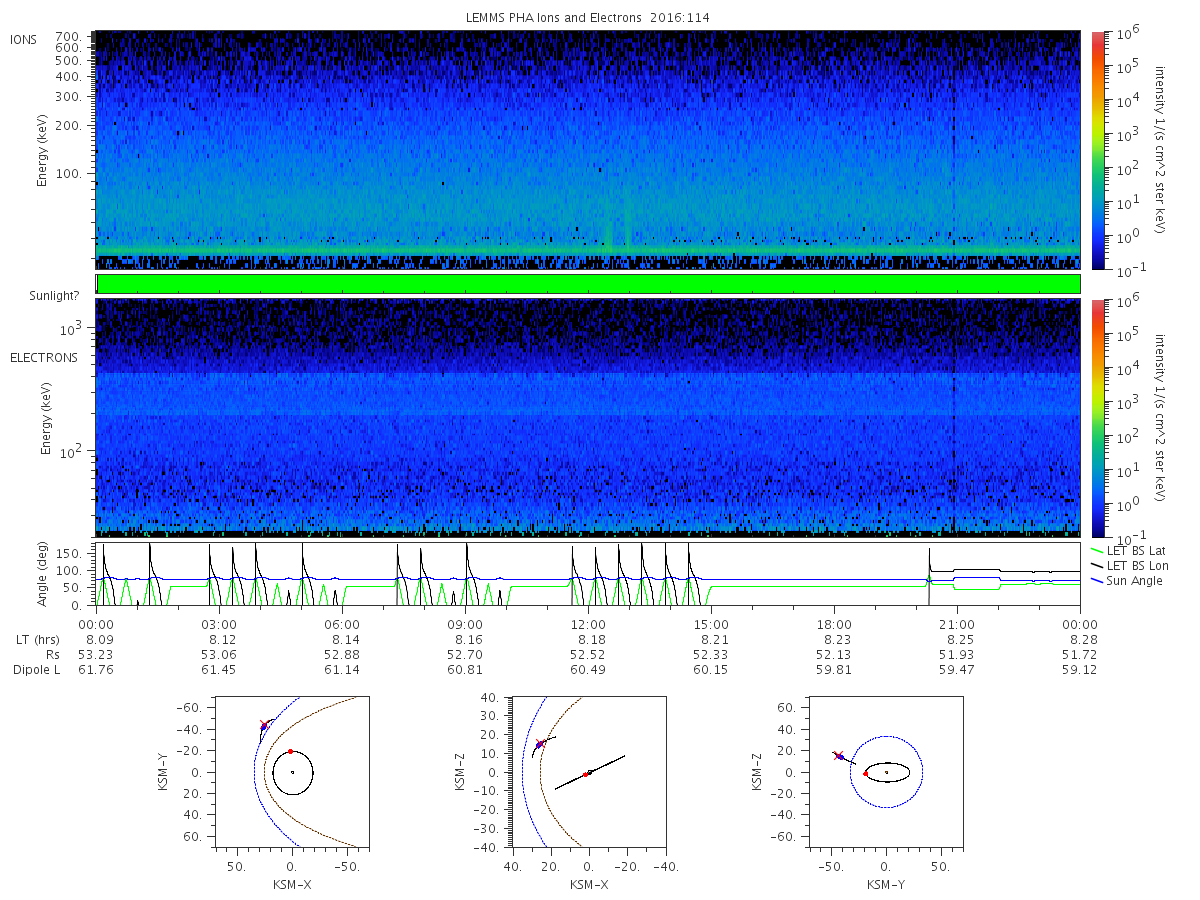Image resolution: width=1200 pixels, height=900 pixels.
Task: Click the Dipole L row label
Action: [x=36, y=670]
